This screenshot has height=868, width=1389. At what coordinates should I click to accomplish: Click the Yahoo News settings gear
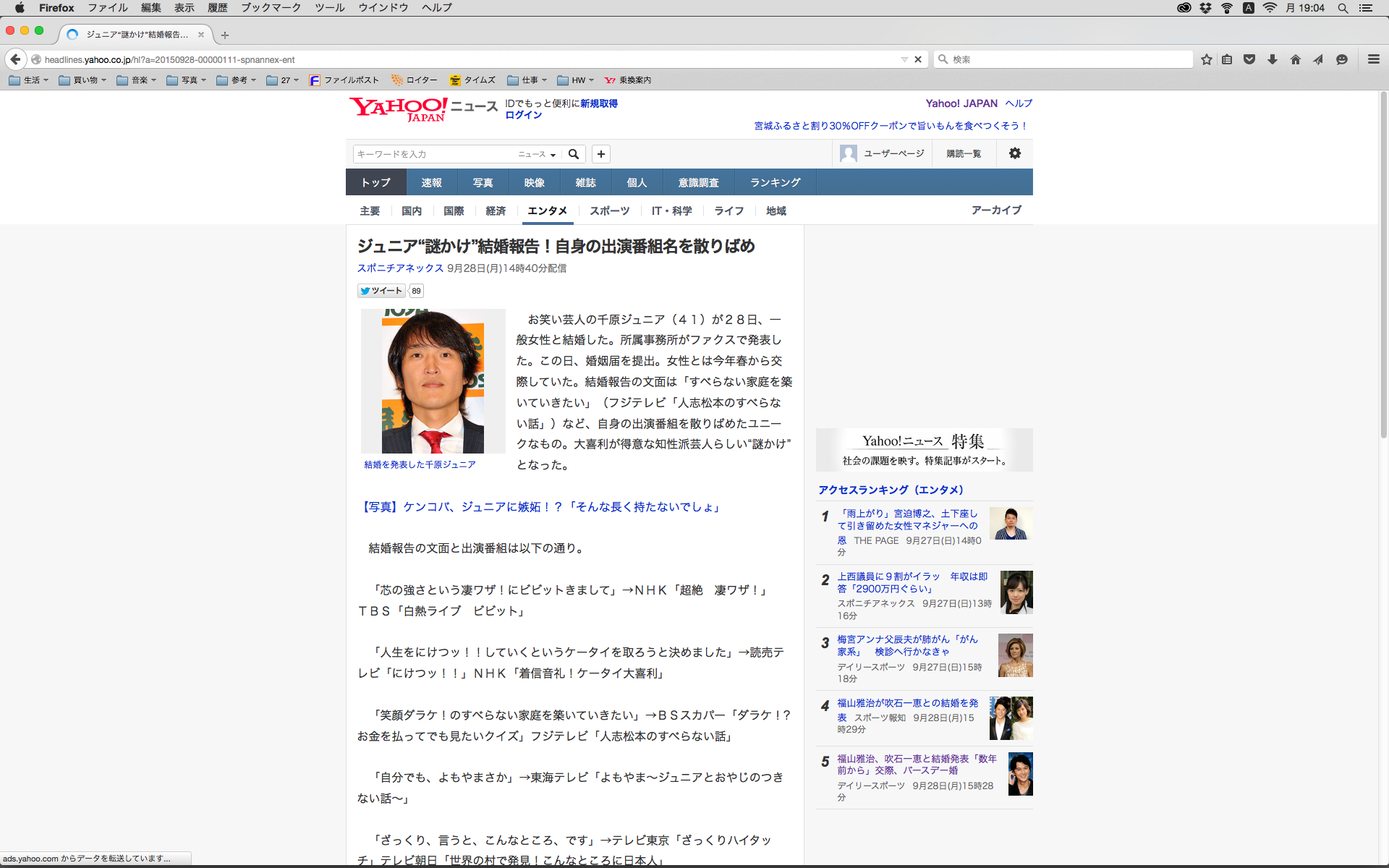[x=1014, y=153]
